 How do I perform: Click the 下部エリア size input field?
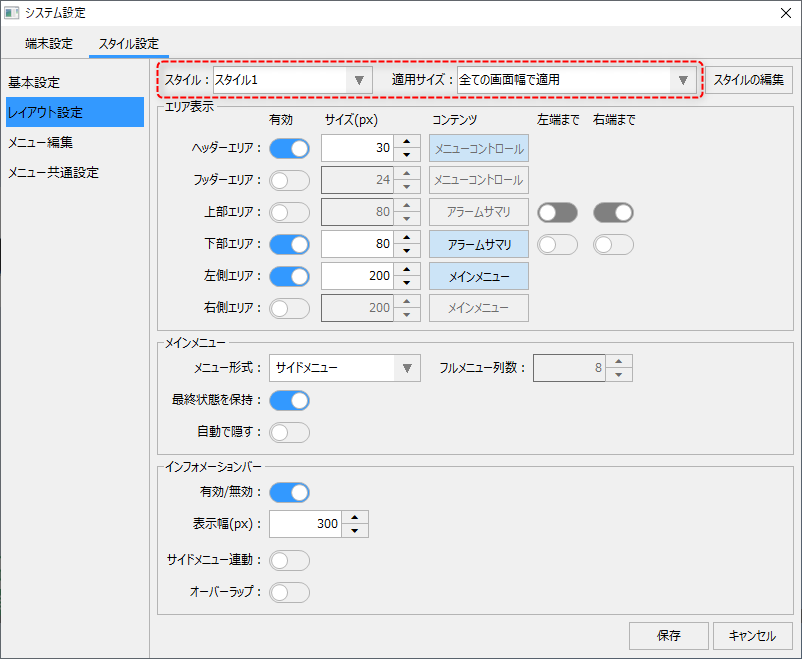(357, 244)
